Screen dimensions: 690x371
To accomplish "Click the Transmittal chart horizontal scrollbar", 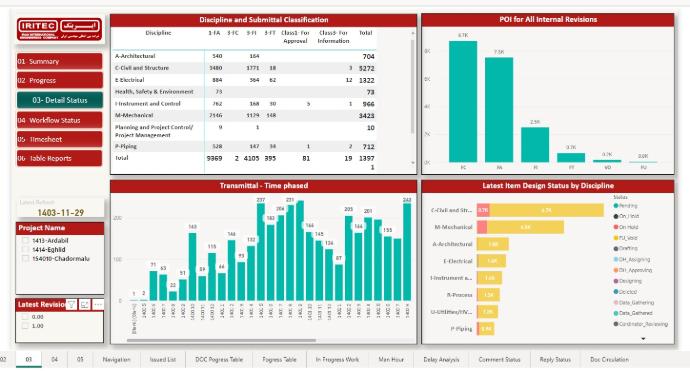I will pos(221,340).
